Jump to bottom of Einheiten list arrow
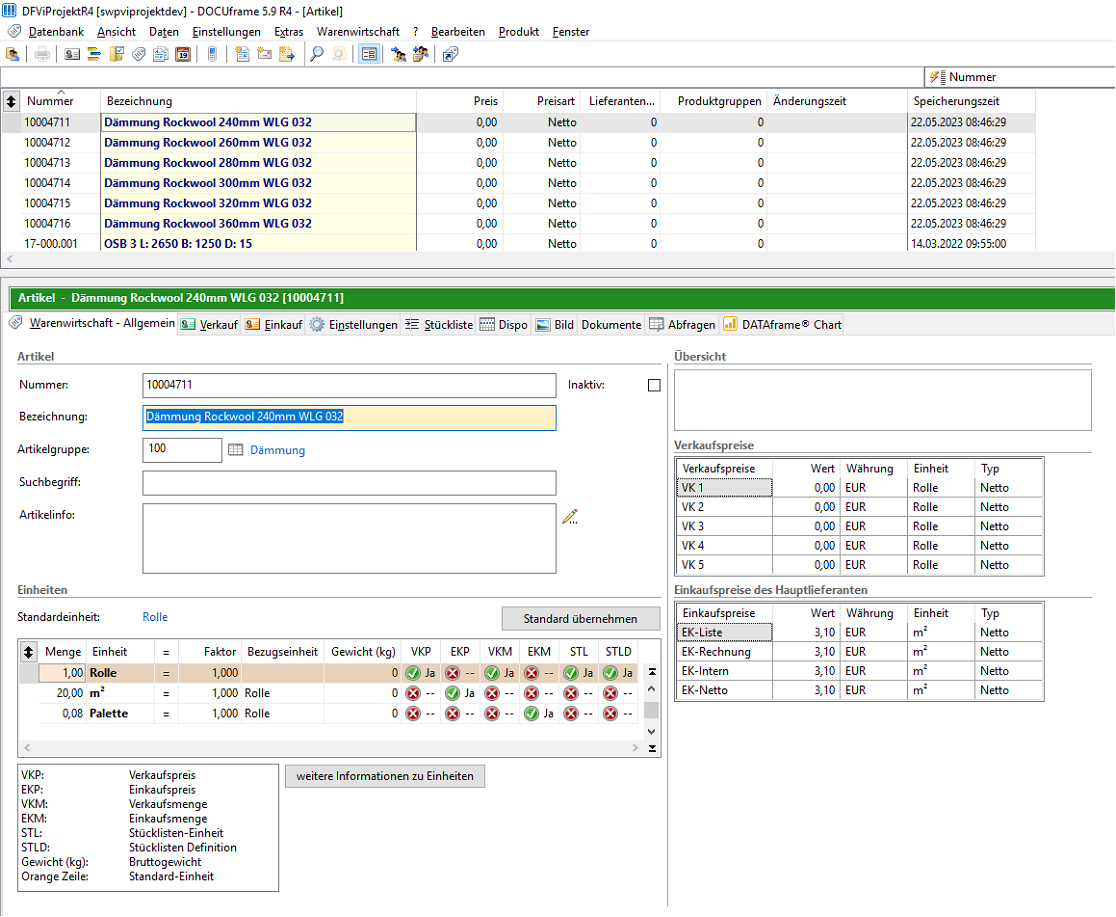The height and width of the screenshot is (917, 1116). (x=652, y=748)
